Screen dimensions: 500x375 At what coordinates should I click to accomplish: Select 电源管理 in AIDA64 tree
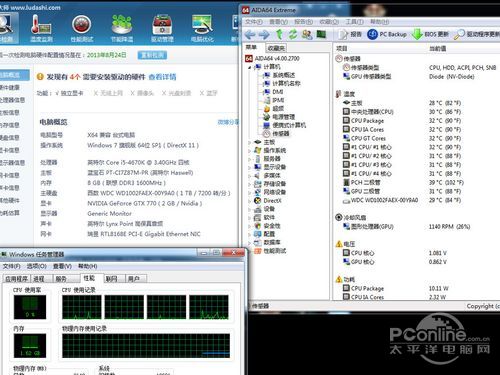284,117
